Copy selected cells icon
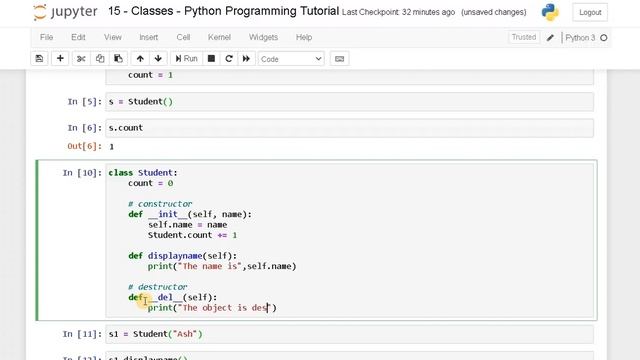640x360 pixels. coord(100,59)
